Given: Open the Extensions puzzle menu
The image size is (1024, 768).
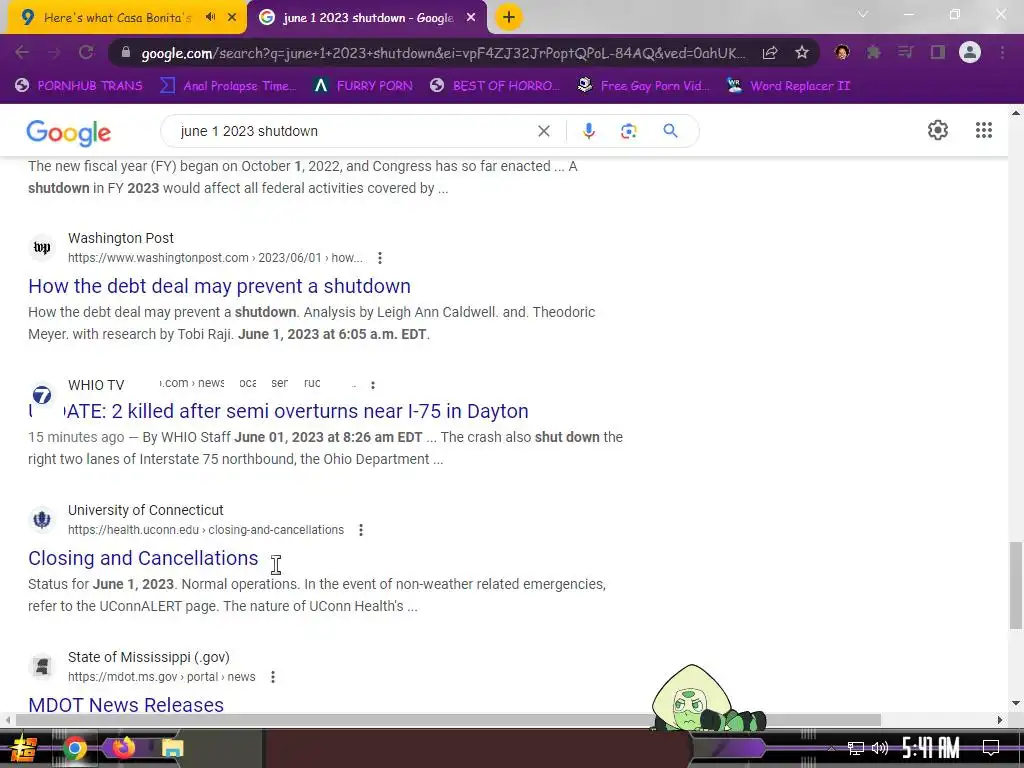Looking at the screenshot, I should (x=874, y=52).
